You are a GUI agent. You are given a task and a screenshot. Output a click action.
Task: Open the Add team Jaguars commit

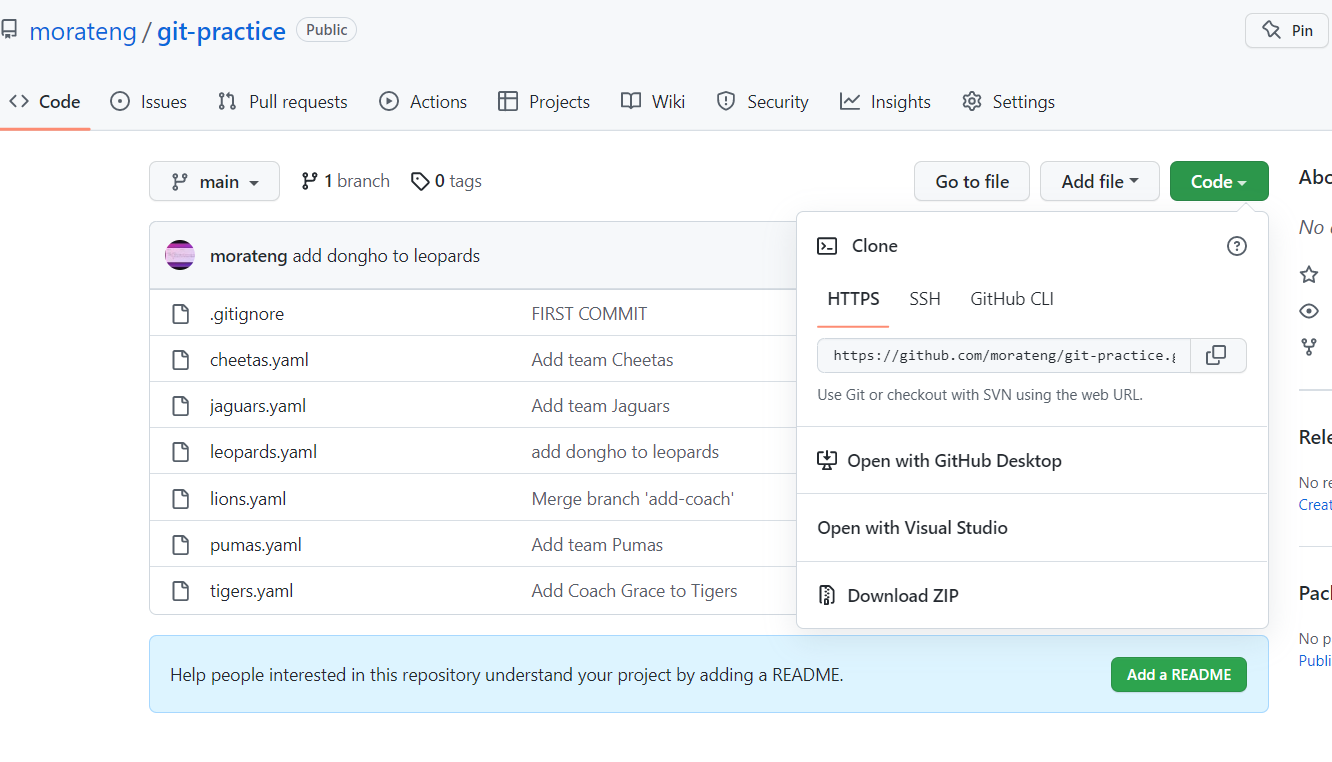600,406
